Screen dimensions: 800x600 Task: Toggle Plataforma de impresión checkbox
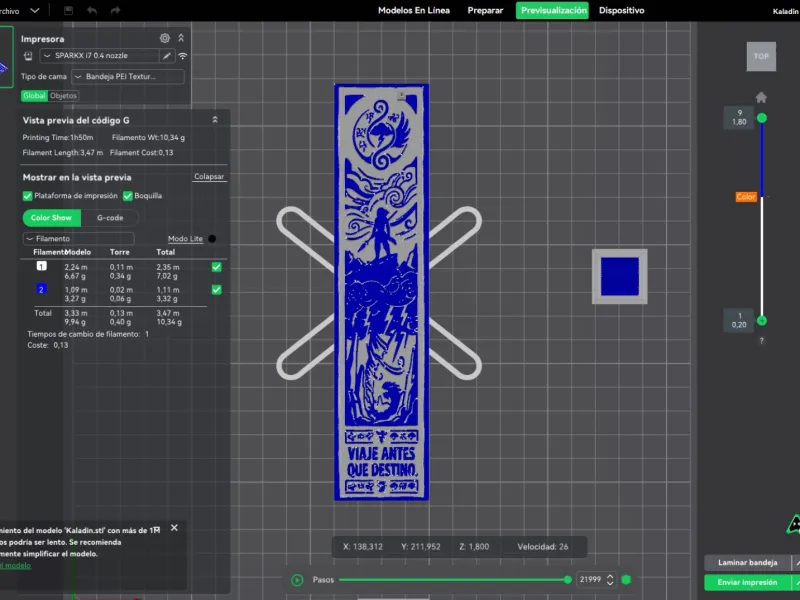coord(28,196)
